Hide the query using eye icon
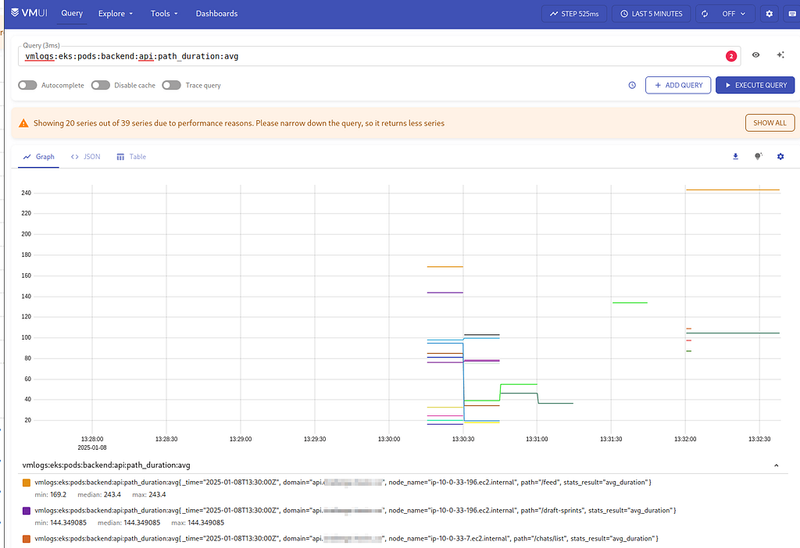 tap(756, 56)
